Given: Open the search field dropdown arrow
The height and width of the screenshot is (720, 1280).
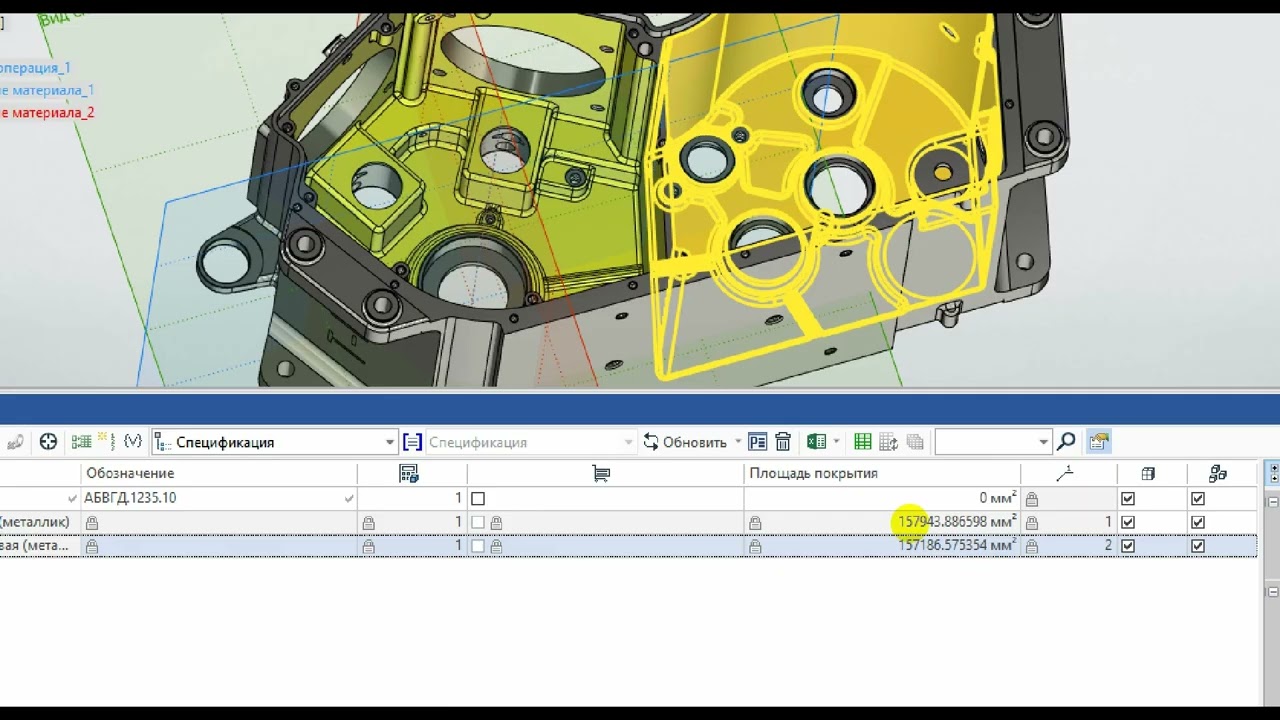Looking at the screenshot, I should [1043, 442].
